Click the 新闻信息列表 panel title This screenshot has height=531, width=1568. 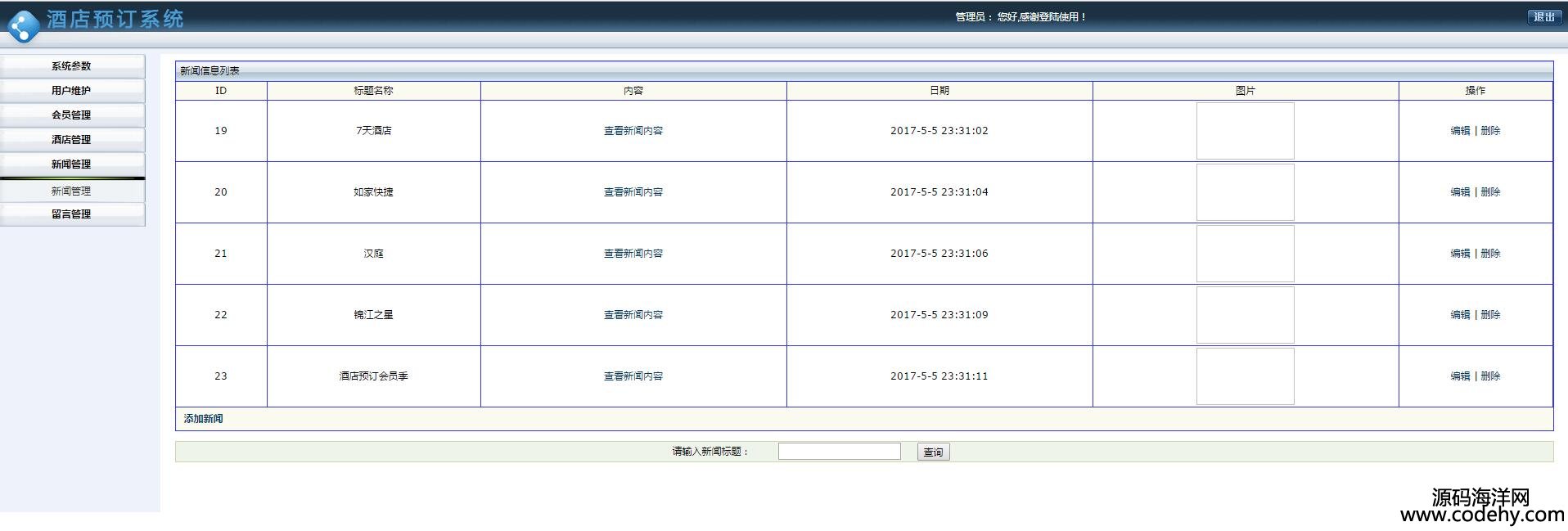210,71
